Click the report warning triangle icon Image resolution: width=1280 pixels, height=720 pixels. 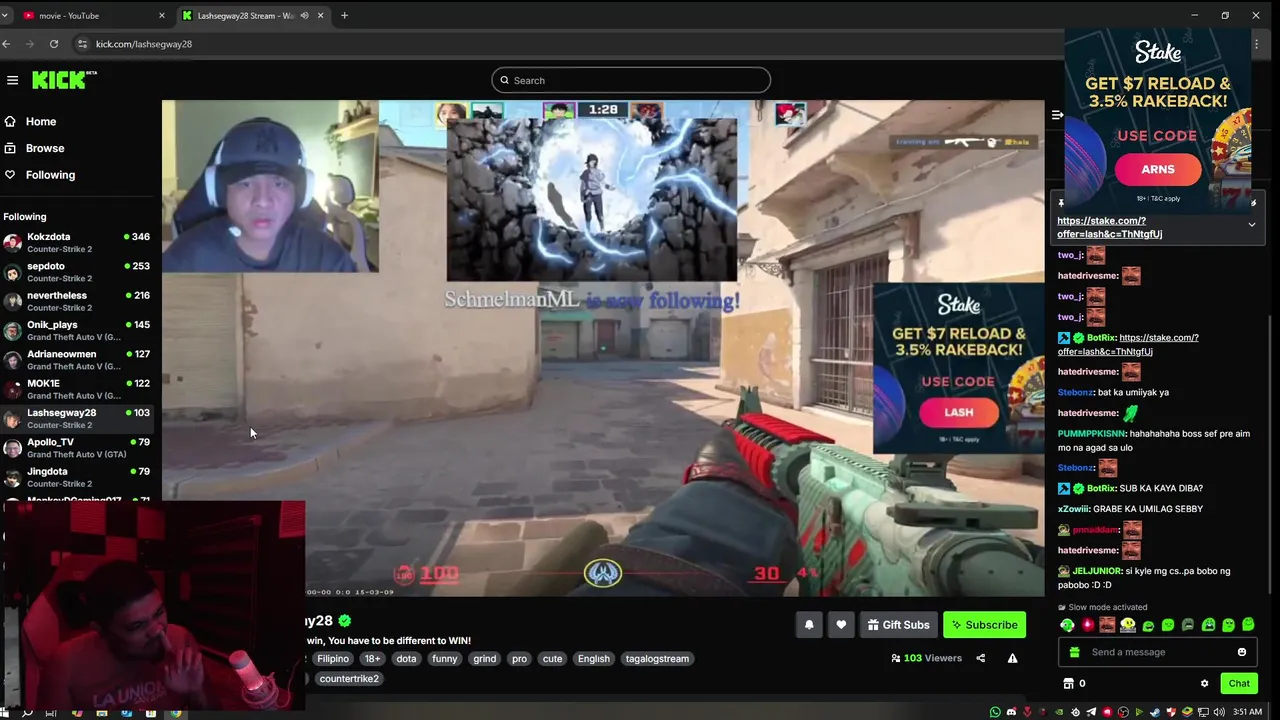pos(1012,658)
